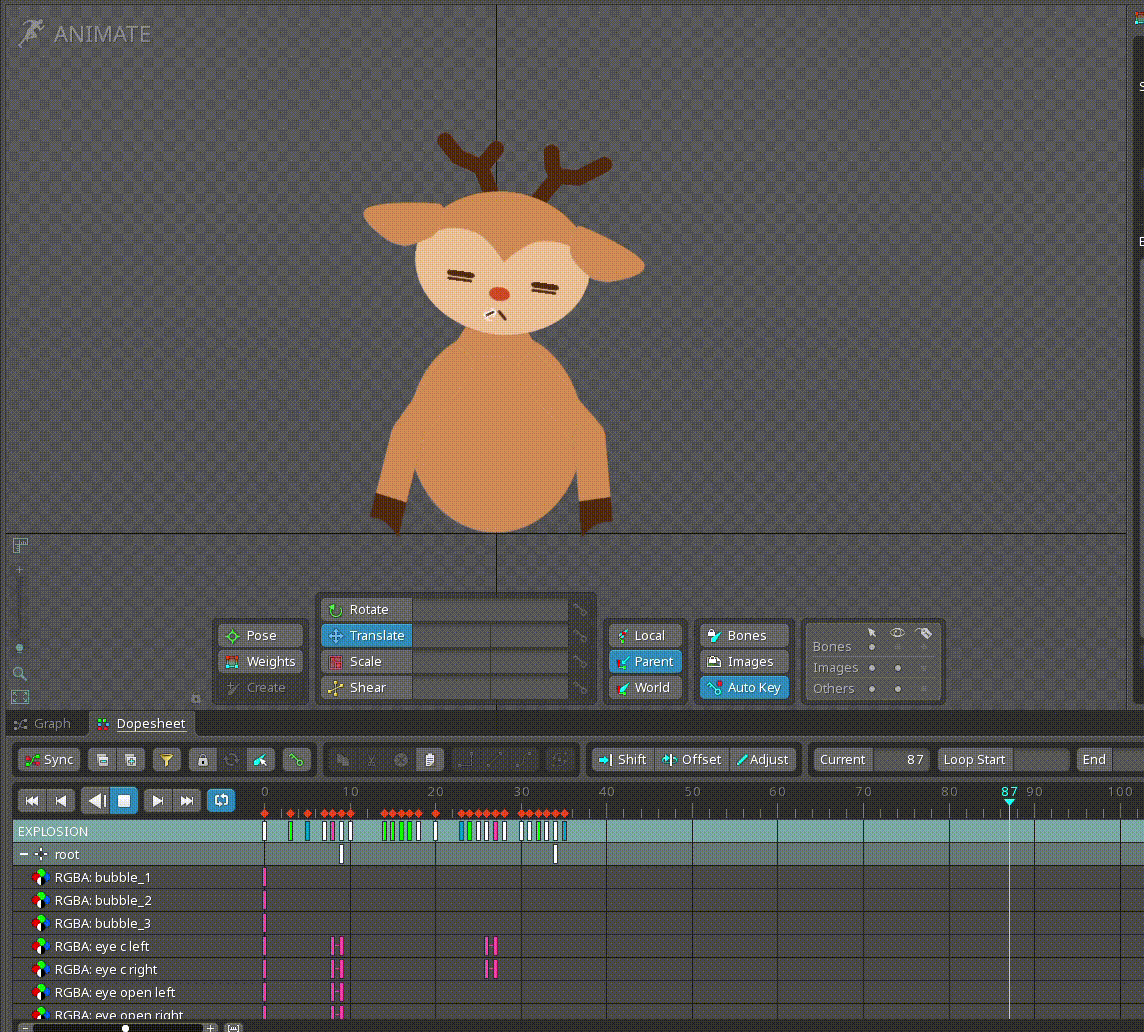Activate the Rotate tool
This screenshot has width=1144, height=1032.
(x=366, y=609)
